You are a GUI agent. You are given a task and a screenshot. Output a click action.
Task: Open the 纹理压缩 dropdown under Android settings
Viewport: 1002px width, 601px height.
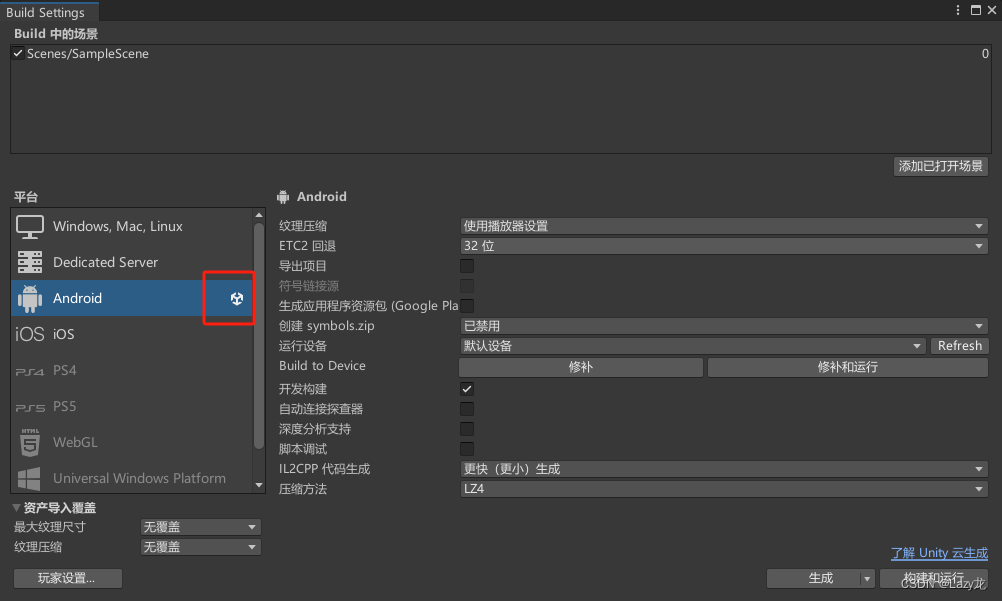(724, 226)
